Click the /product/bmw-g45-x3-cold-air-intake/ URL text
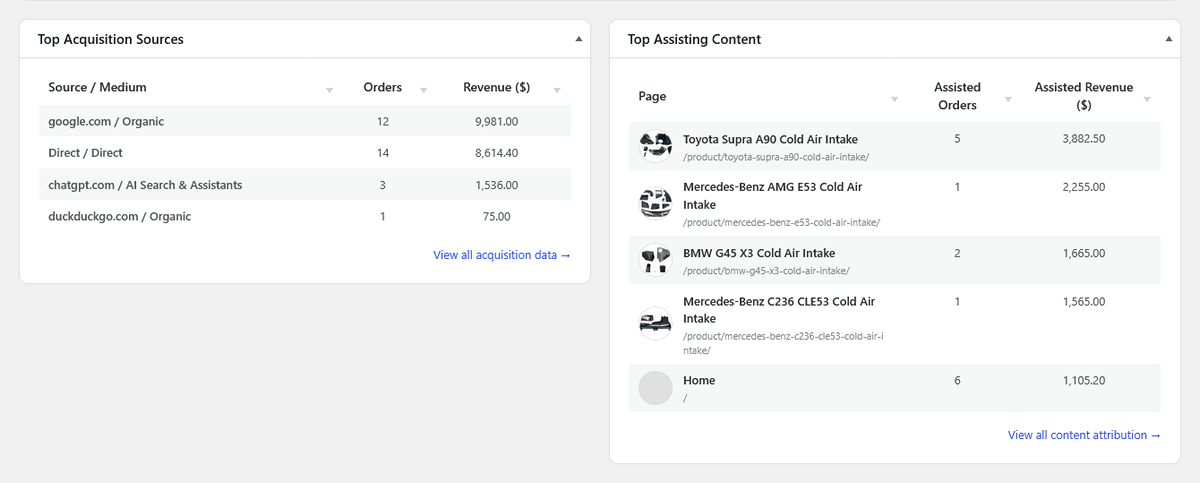 point(766,271)
